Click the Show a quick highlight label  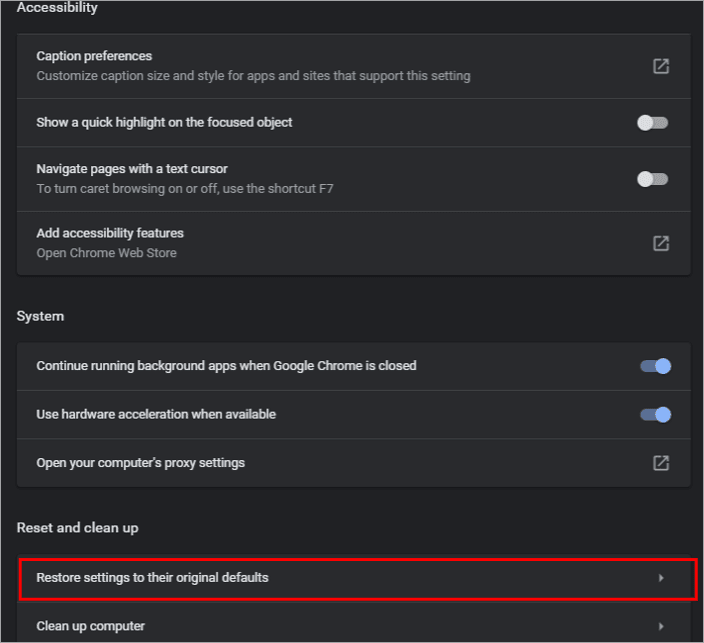click(x=164, y=122)
